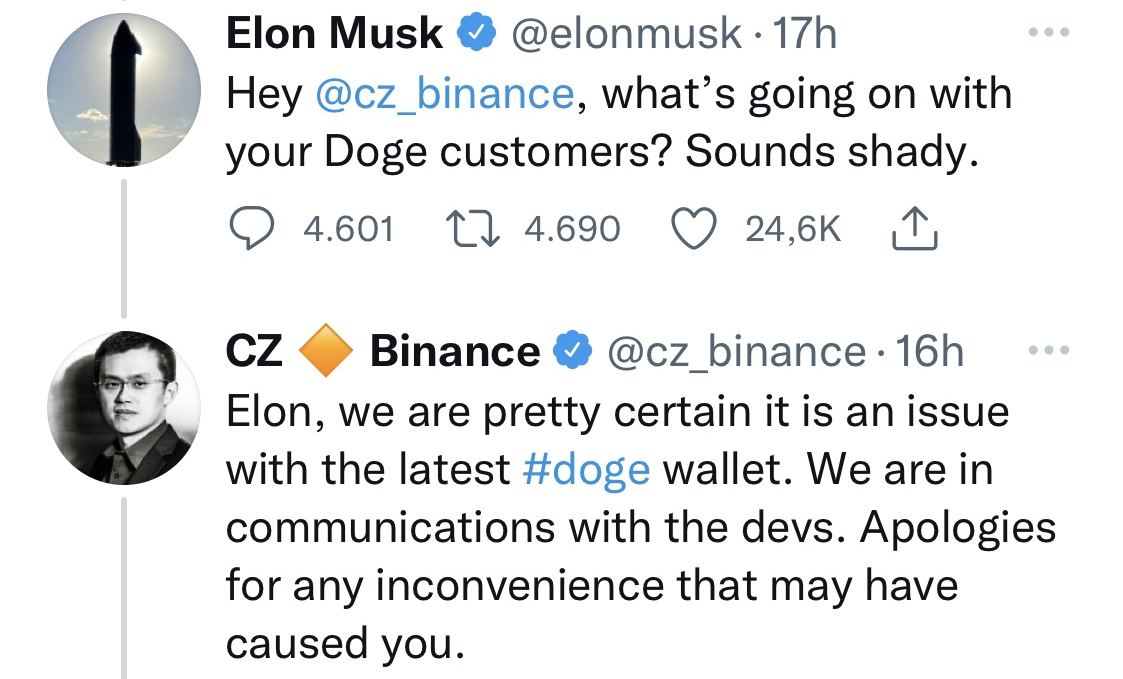Follow the @cz_binance mention link
Image resolution: width=1123 pixels, height=679 pixels.
[x=444, y=94]
